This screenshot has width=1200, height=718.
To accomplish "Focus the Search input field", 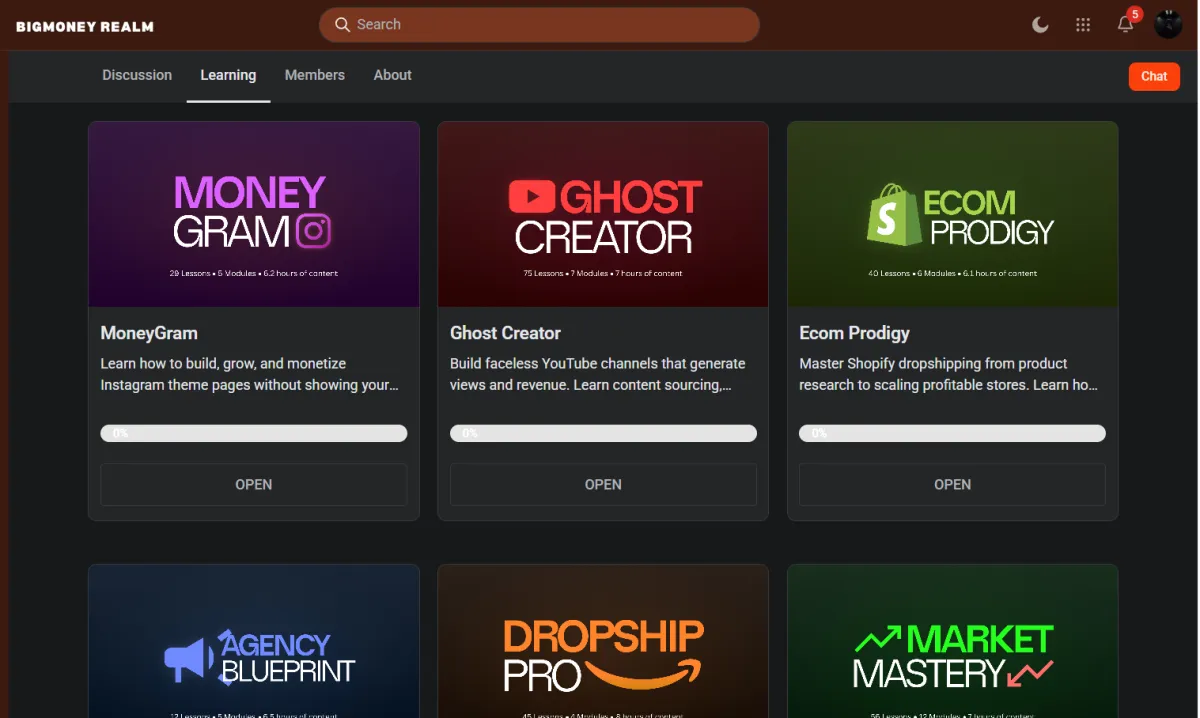I will click(x=539, y=24).
